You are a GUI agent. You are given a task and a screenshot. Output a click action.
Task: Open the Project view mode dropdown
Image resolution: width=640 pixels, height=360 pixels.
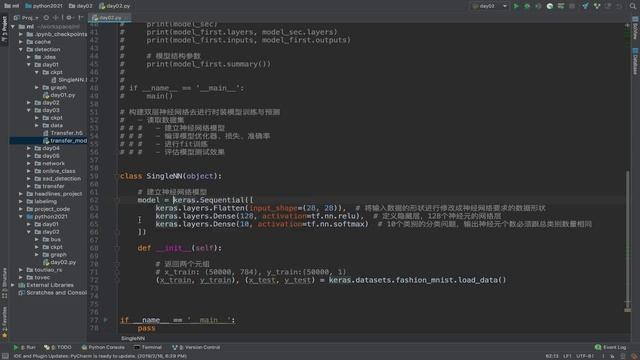click(26, 18)
